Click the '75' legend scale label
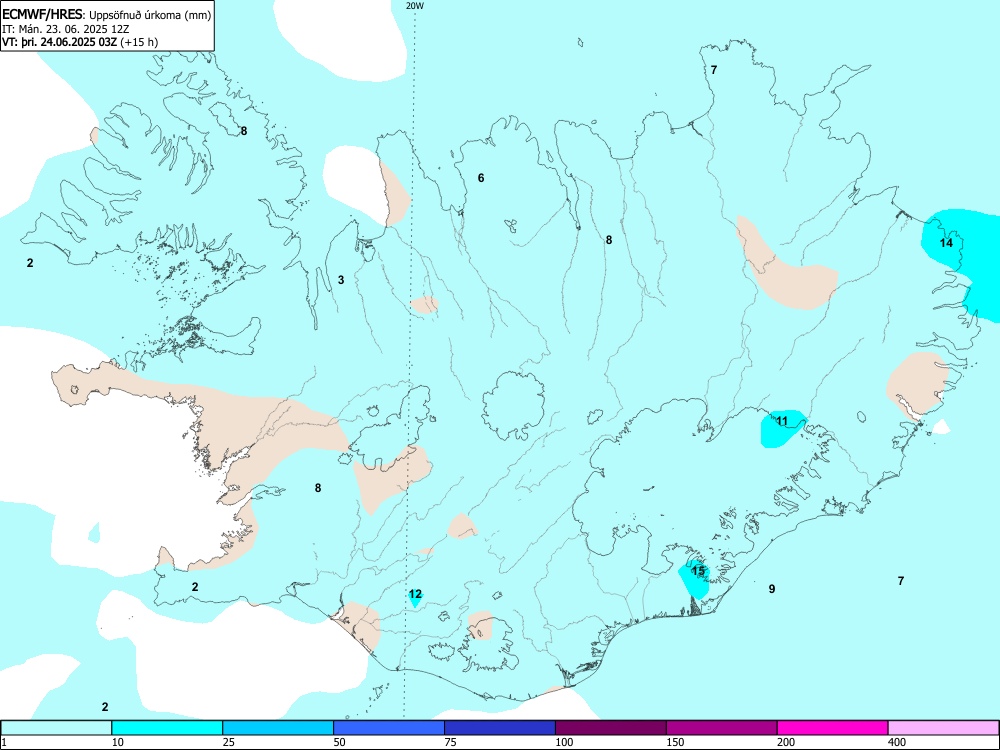1000x750 pixels. [x=450, y=742]
